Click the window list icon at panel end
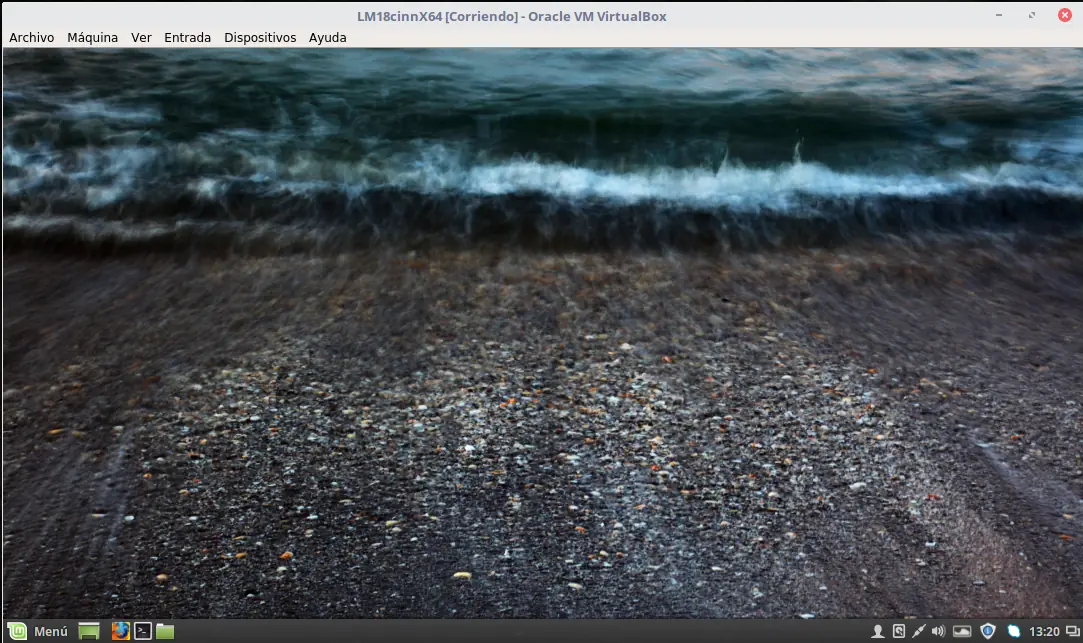The image size is (1083, 643). pyautogui.click(x=1073, y=631)
